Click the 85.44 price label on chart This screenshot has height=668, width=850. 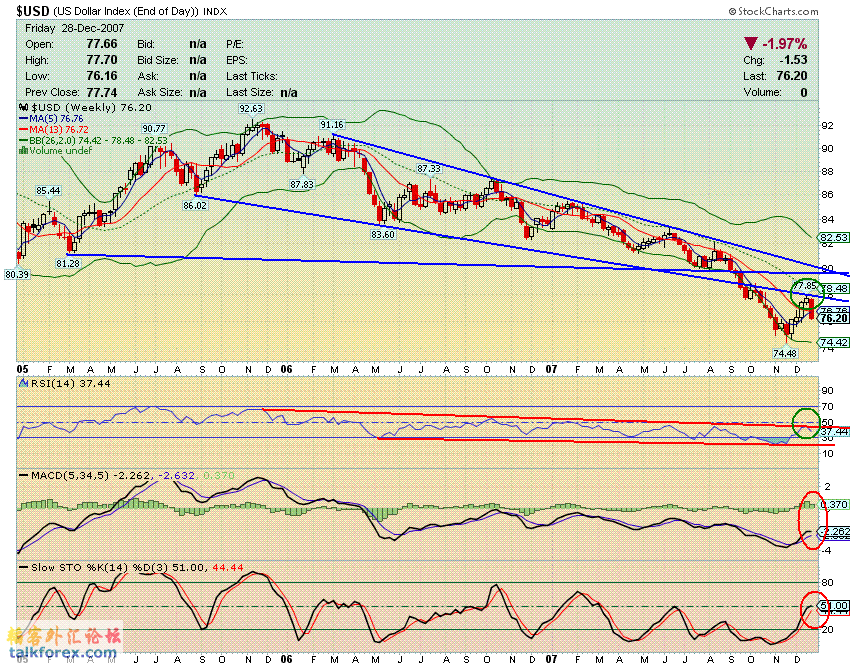coord(48,190)
